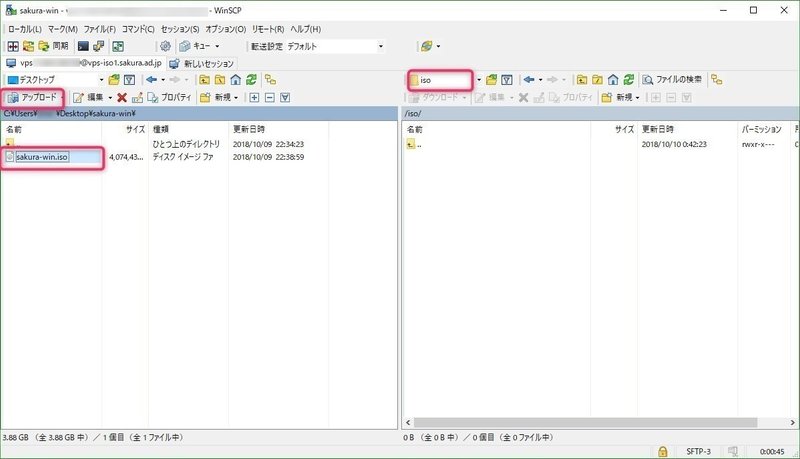This screenshot has width=800, height=459.
Task: Open local プロパティ properties button
Action: coord(169,97)
